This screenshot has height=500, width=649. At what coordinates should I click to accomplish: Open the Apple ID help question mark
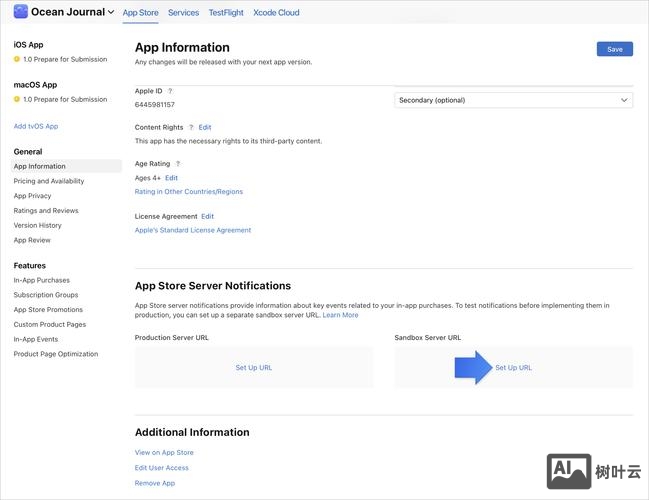170,91
